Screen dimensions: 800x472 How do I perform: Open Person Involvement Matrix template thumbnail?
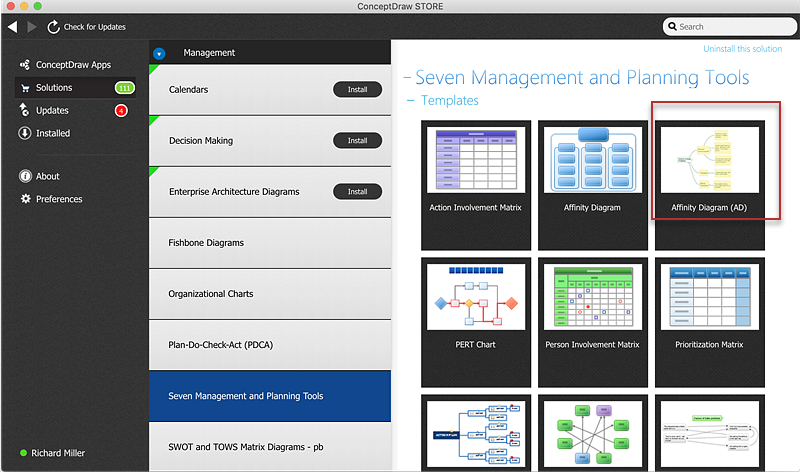tap(592, 296)
